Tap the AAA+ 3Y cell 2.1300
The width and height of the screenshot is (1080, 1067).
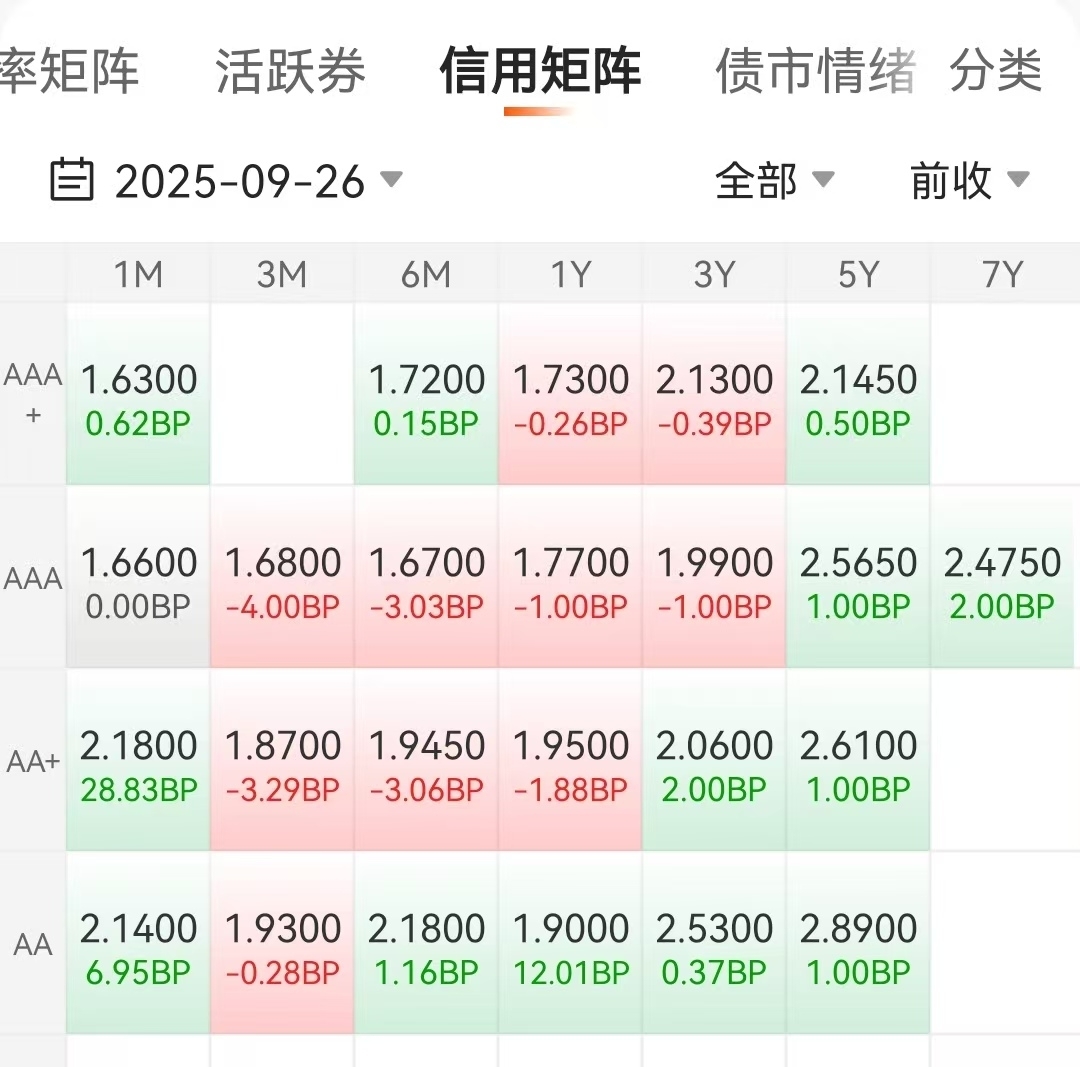tap(714, 395)
